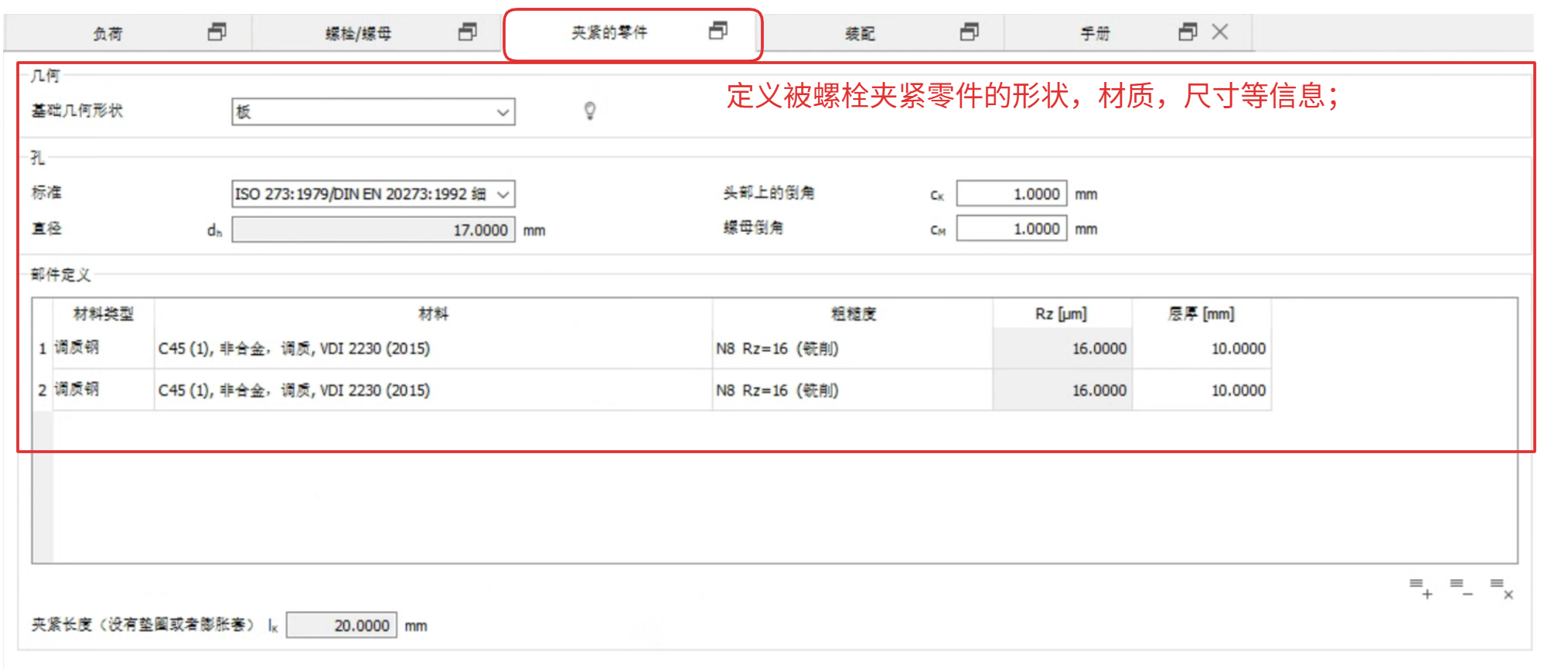Image resolution: width=1568 pixels, height=669 pixels.
Task: Undock the 夹紧的零件 tab window icon
Action: (x=718, y=31)
